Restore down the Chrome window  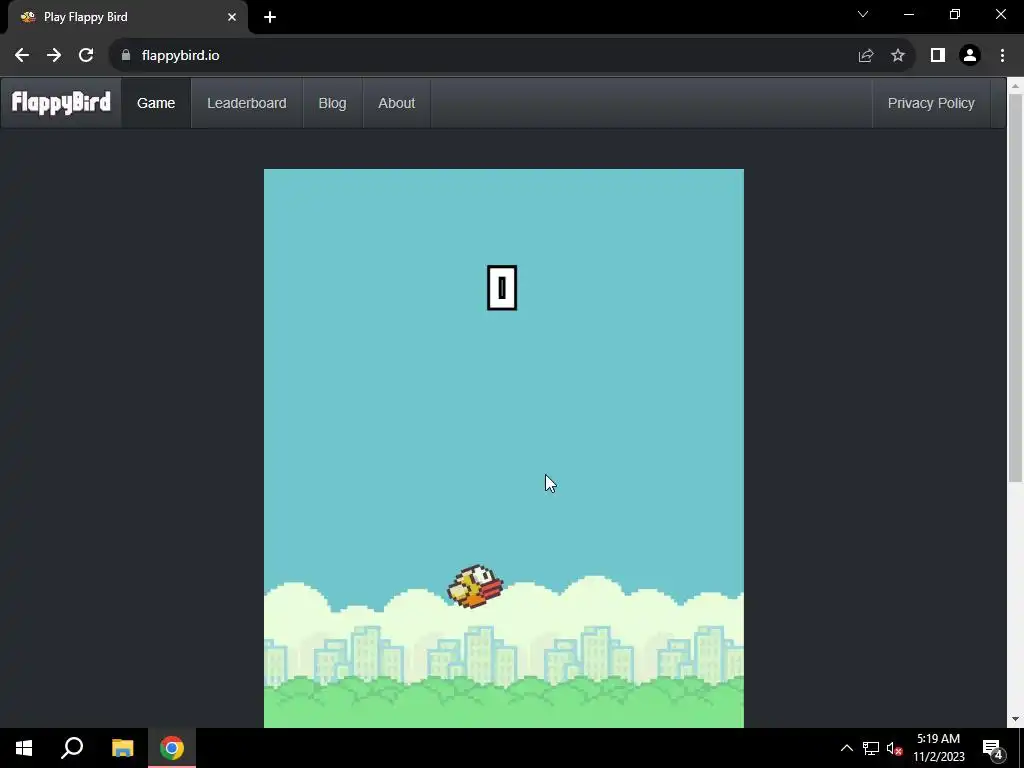point(955,14)
